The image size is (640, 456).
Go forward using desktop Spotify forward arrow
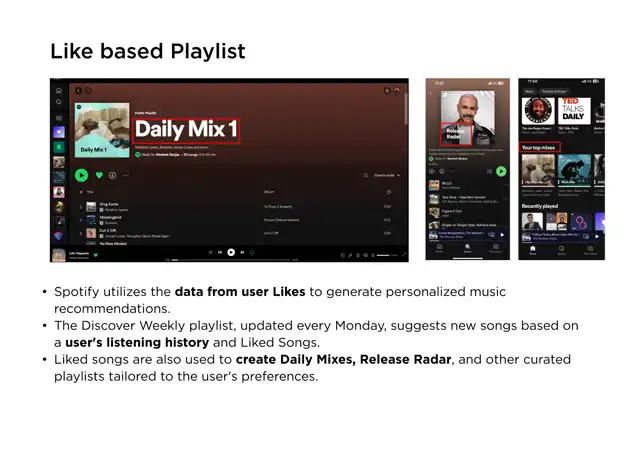pyautogui.click(x=87, y=91)
